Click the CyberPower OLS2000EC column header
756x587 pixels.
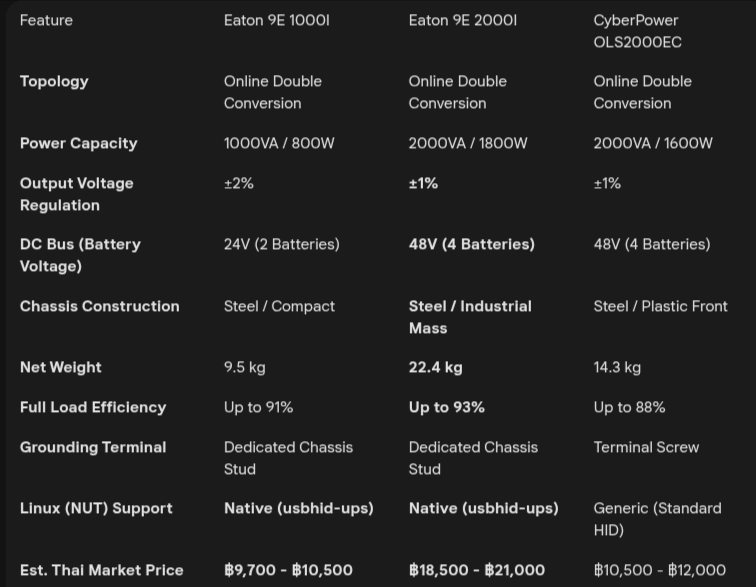pos(636,31)
